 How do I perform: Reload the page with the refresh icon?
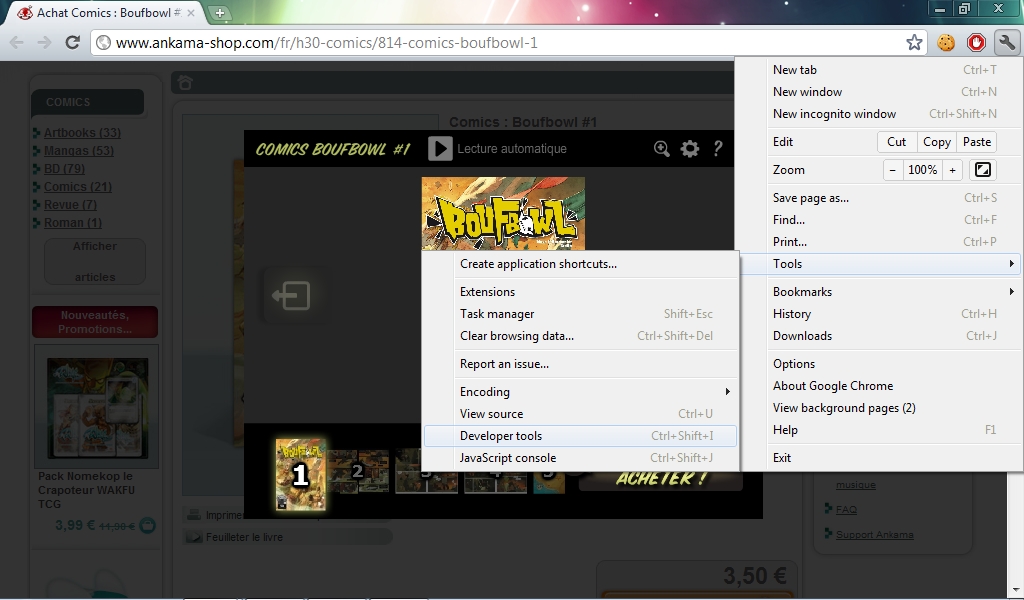[72, 43]
